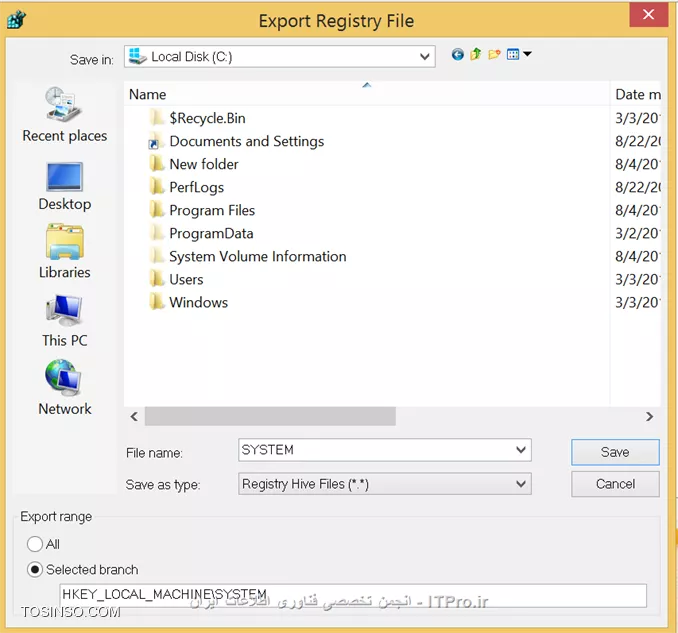The height and width of the screenshot is (633, 678).
Task: Click the selected branch path field
Action: (353, 595)
